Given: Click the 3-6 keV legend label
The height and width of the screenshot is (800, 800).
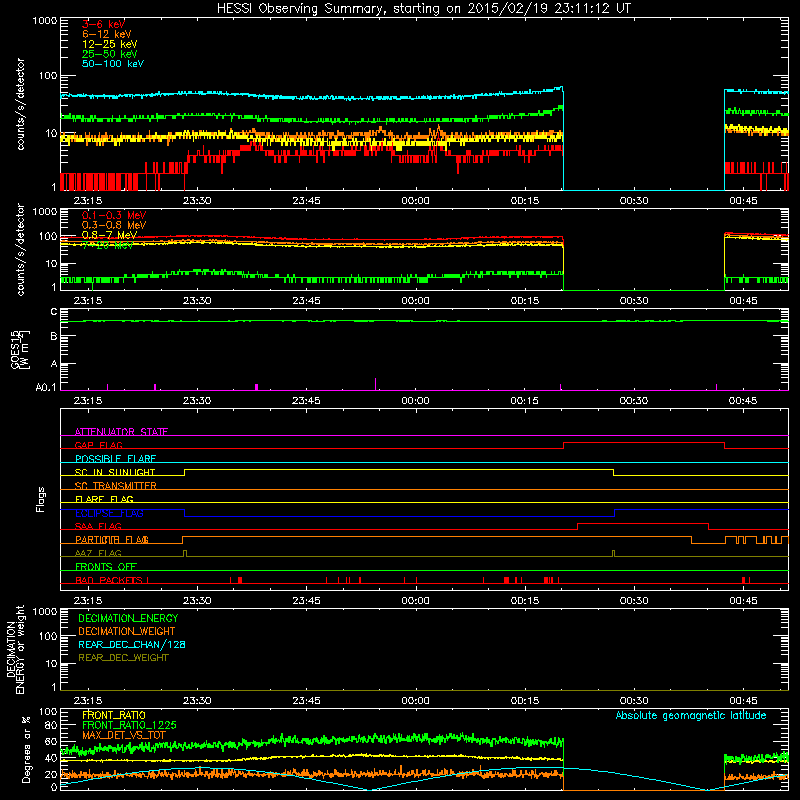Looking at the screenshot, I should [x=104, y=24].
